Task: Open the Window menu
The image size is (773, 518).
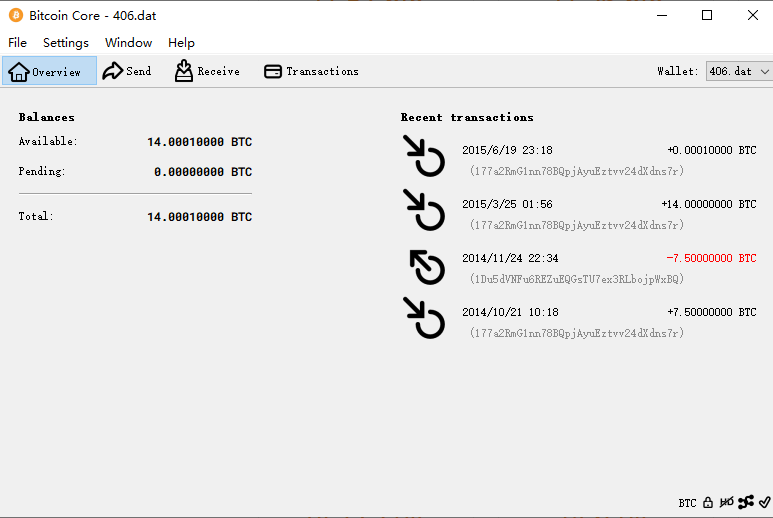Action: [129, 43]
